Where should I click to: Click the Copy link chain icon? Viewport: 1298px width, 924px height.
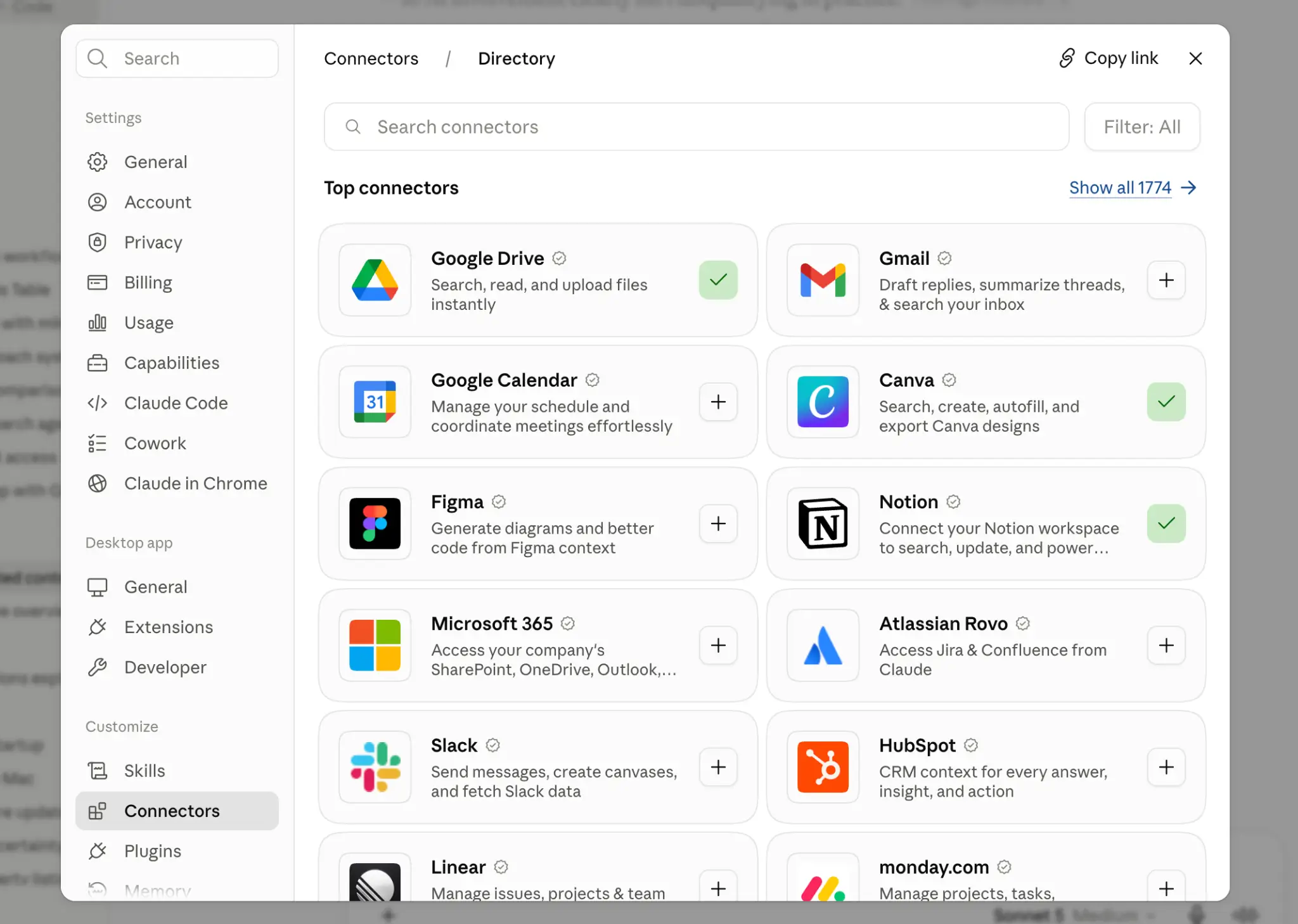pos(1067,58)
